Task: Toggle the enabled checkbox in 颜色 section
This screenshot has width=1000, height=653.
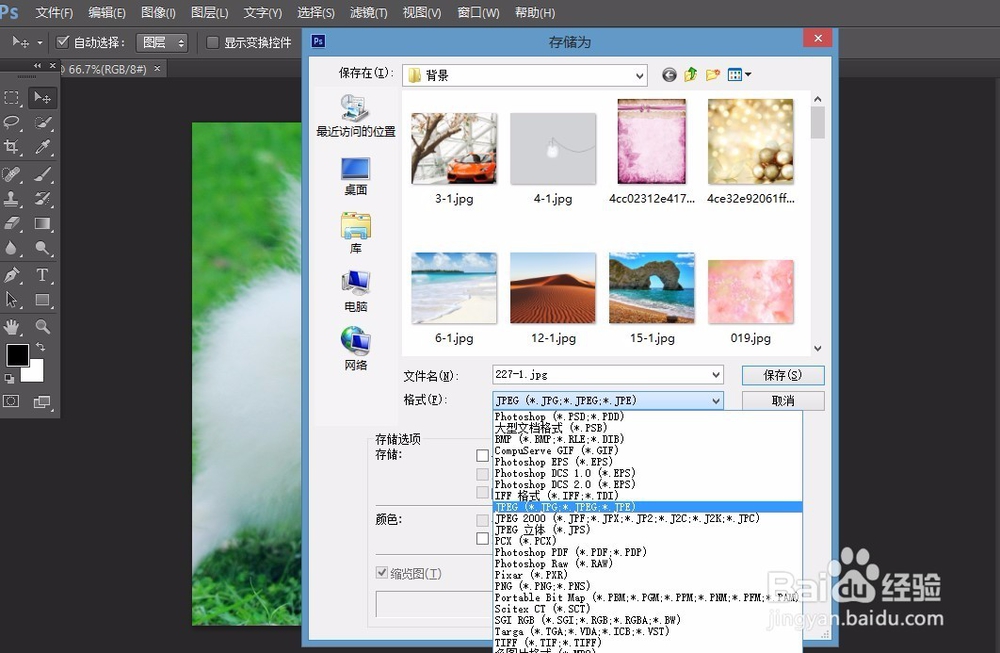Action: click(482, 539)
